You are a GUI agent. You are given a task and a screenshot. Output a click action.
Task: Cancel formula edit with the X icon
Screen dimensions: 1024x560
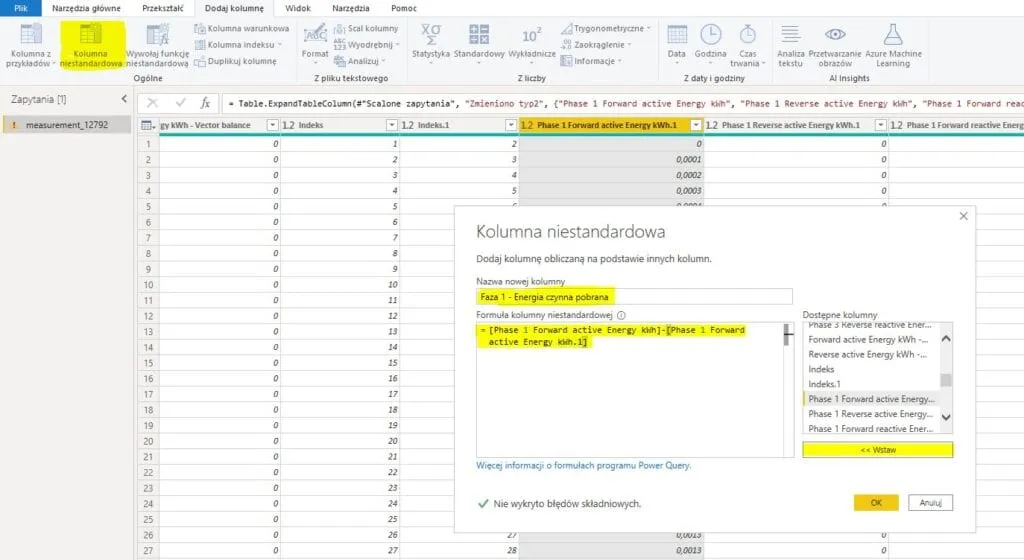click(152, 102)
